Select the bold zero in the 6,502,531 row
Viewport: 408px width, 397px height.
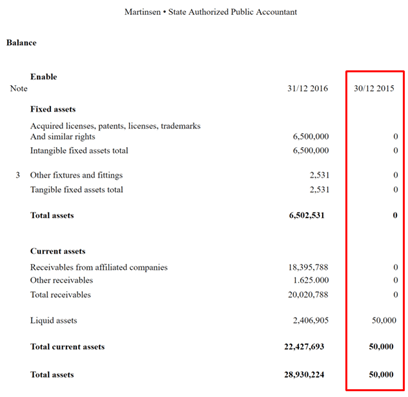pos(395,215)
